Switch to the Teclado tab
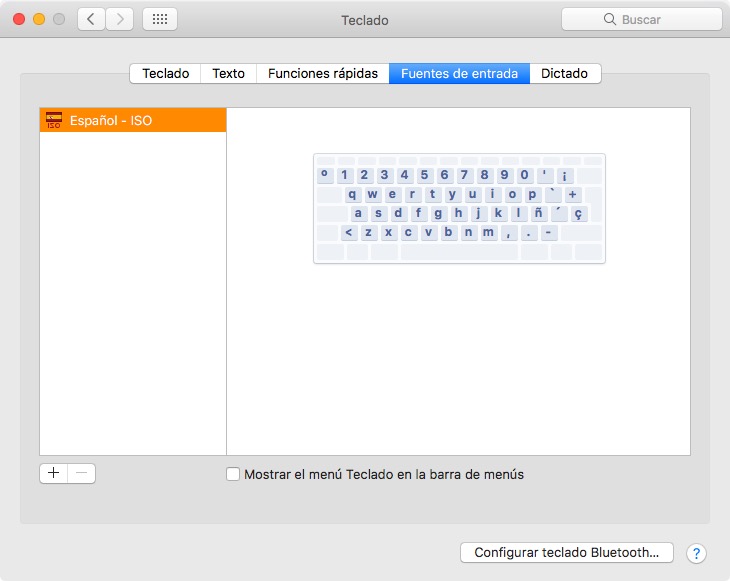Viewport: 730px width, 581px height. click(165, 74)
